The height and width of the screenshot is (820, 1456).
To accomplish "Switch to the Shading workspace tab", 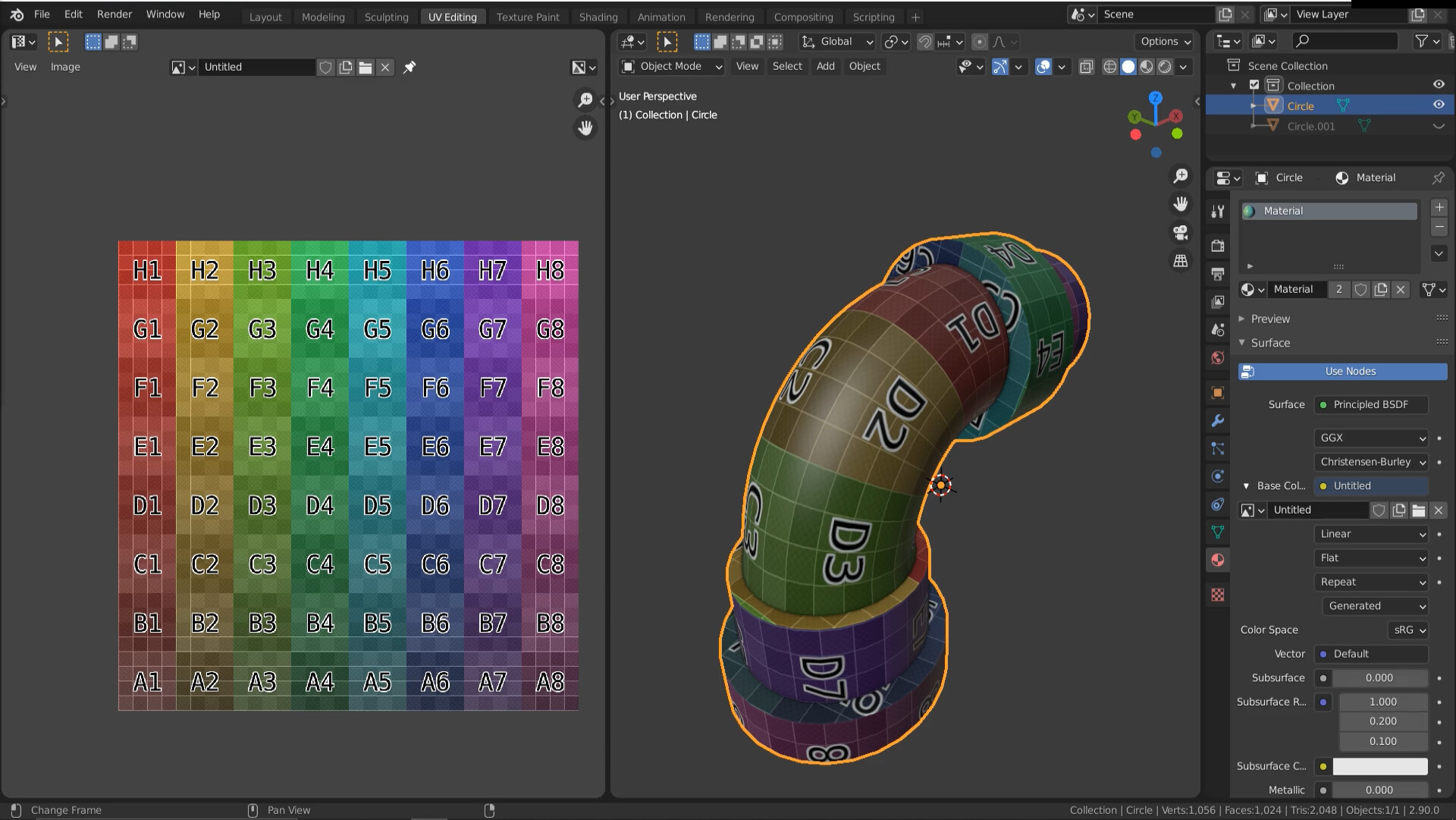I will point(598,16).
